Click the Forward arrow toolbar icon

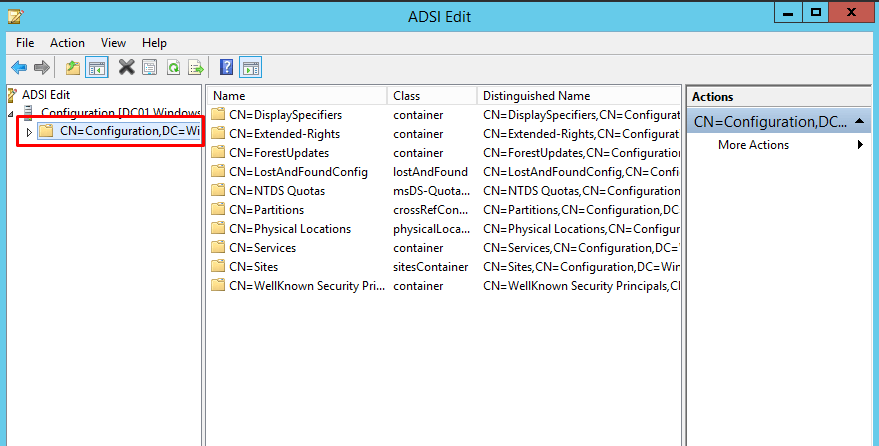click(x=42, y=68)
